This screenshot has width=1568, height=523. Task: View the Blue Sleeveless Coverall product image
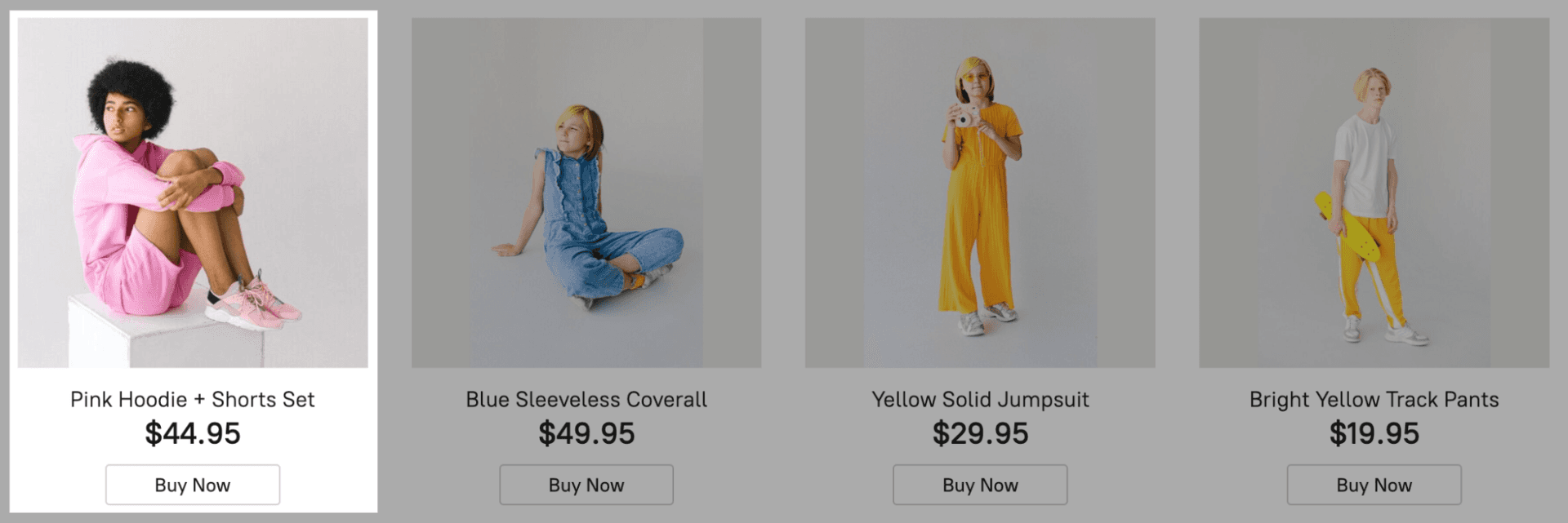[586, 193]
